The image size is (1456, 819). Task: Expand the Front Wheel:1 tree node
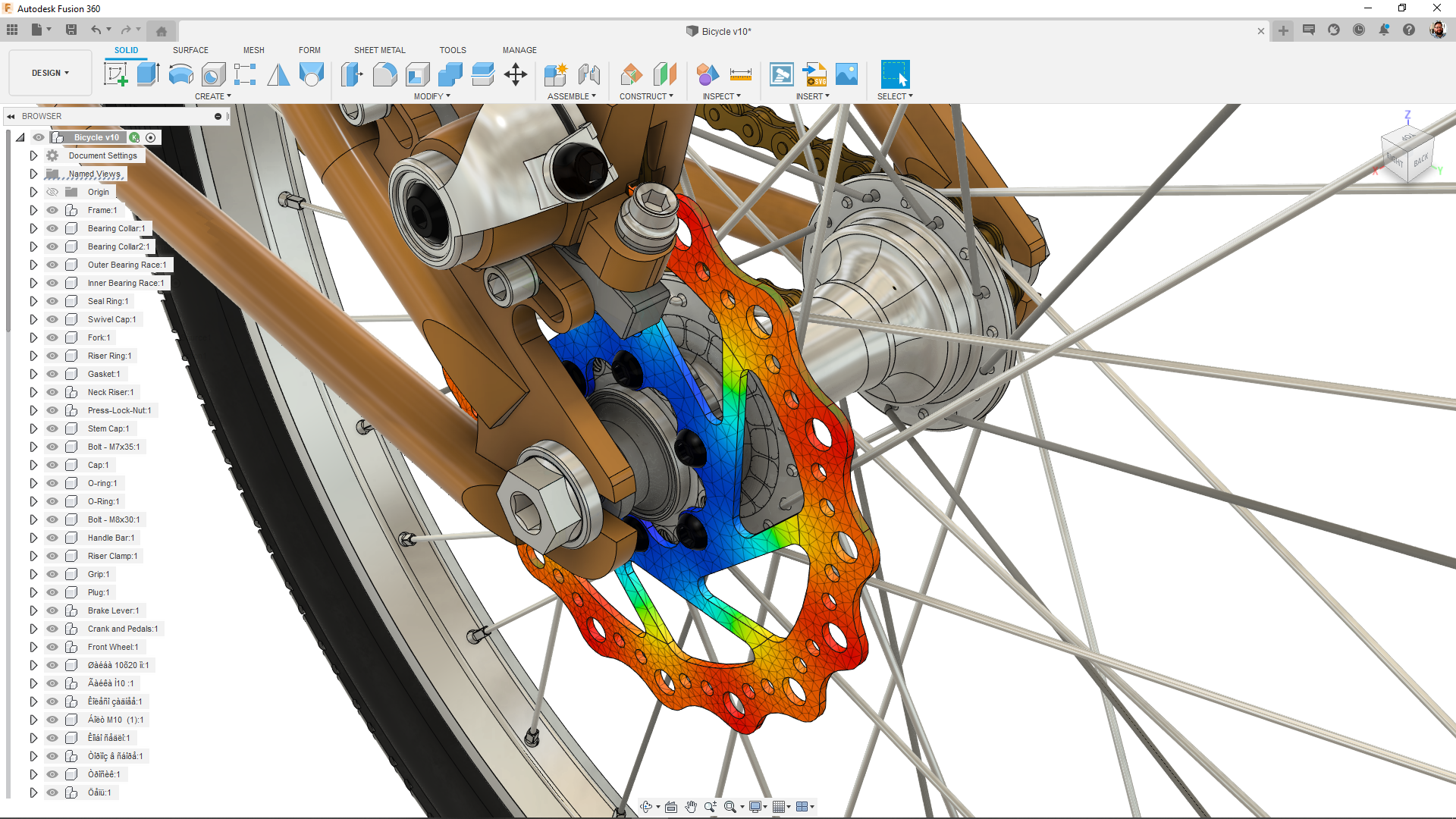click(33, 647)
